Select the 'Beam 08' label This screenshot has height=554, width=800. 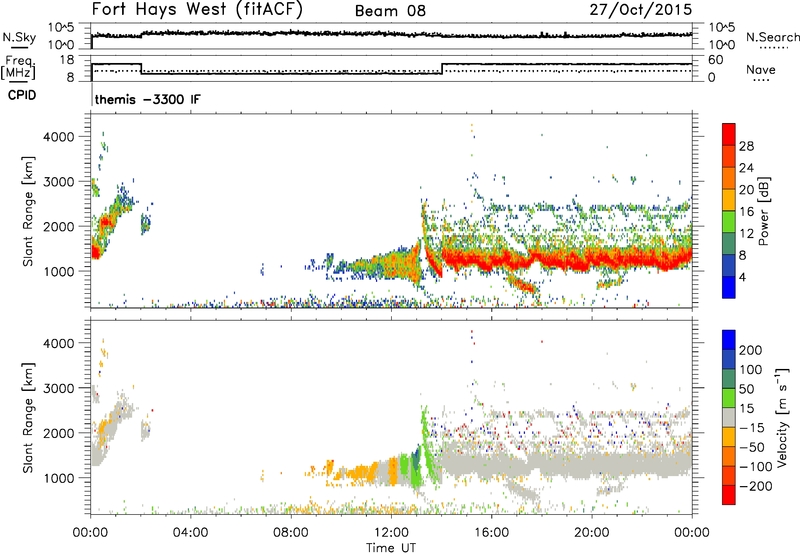click(x=390, y=11)
